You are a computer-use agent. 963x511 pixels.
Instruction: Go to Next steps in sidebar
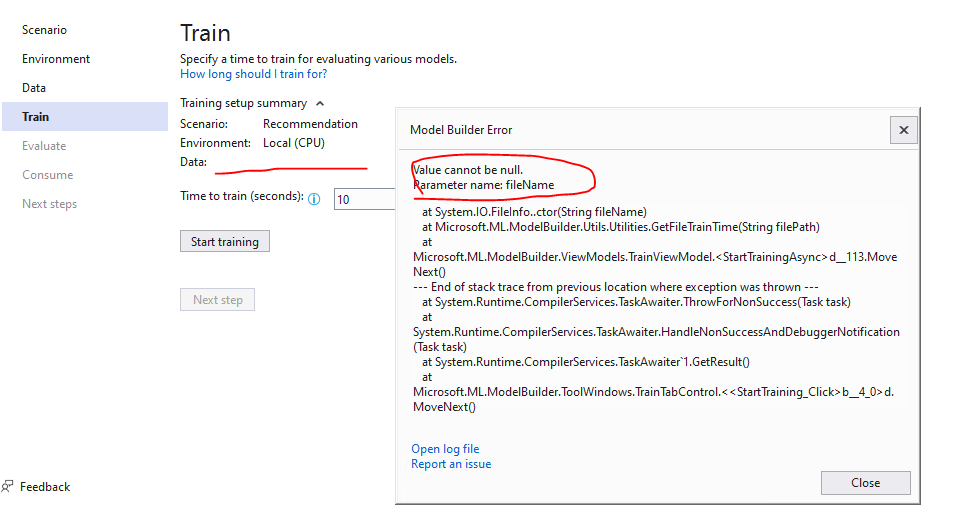click(49, 203)
